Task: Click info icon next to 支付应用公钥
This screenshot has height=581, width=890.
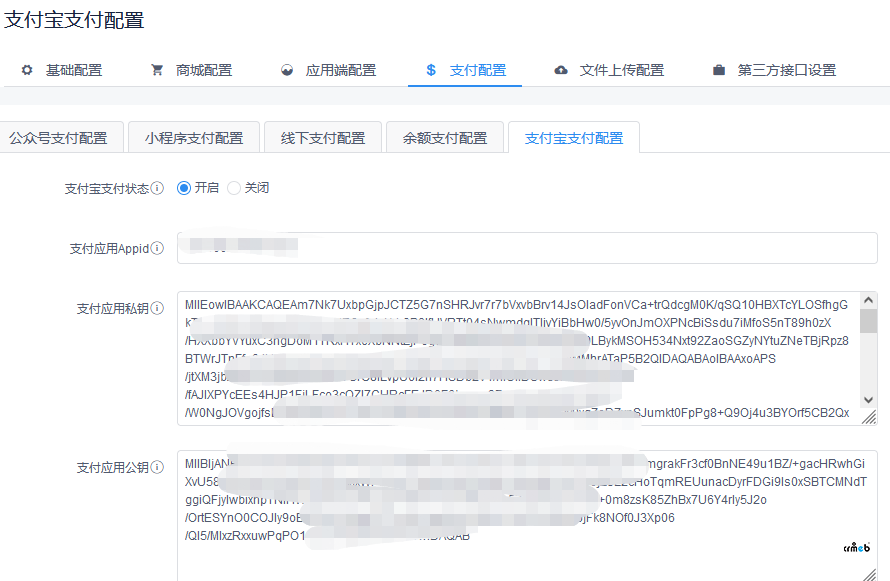Action: 157,467
